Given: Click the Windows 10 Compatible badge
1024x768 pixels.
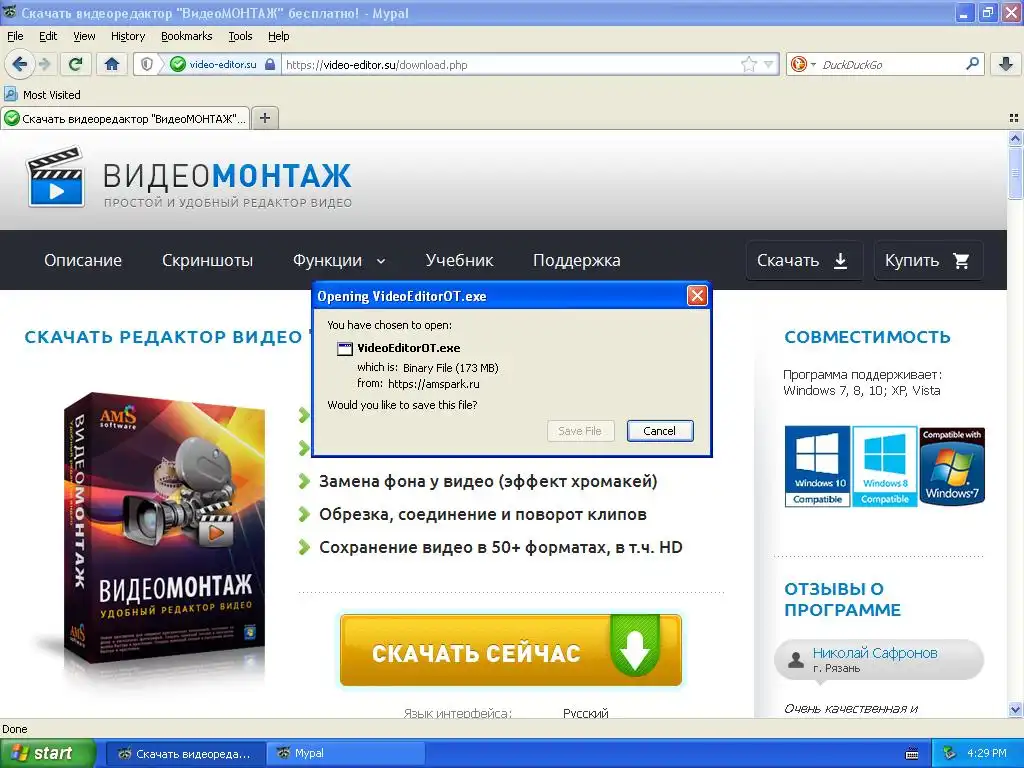Looking at the screenshot, I should click(818, 466).
